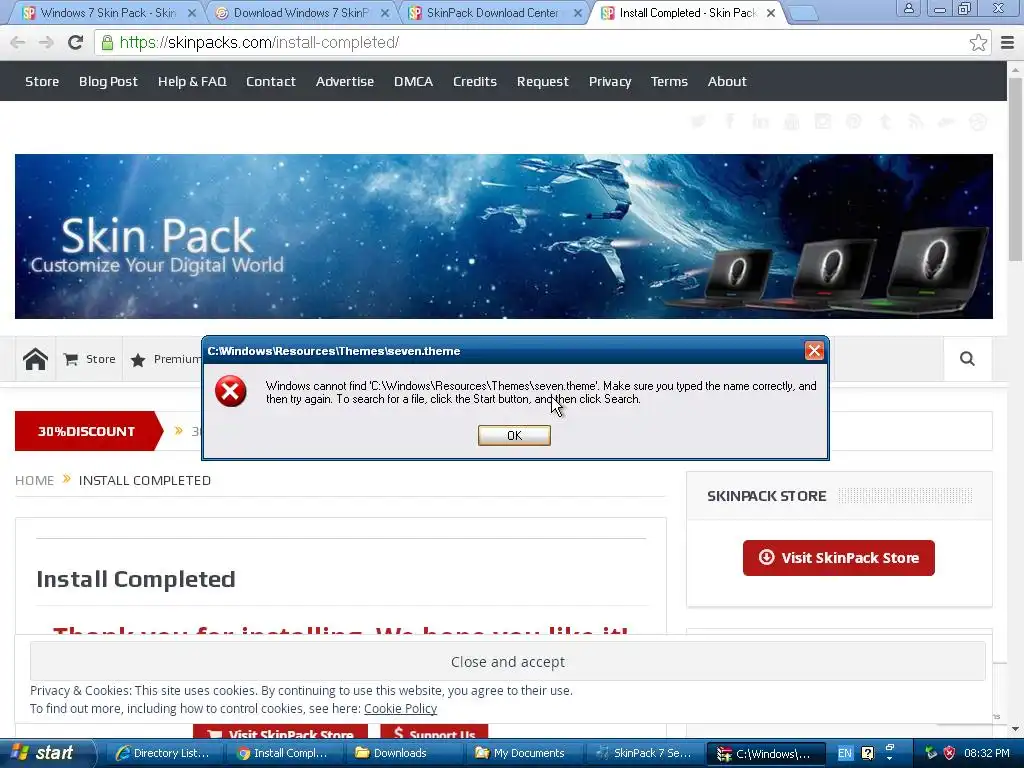Open the Privacy page
This screenshot has height=768, width=1024.
pyautogui.click(x=610, y=82)
